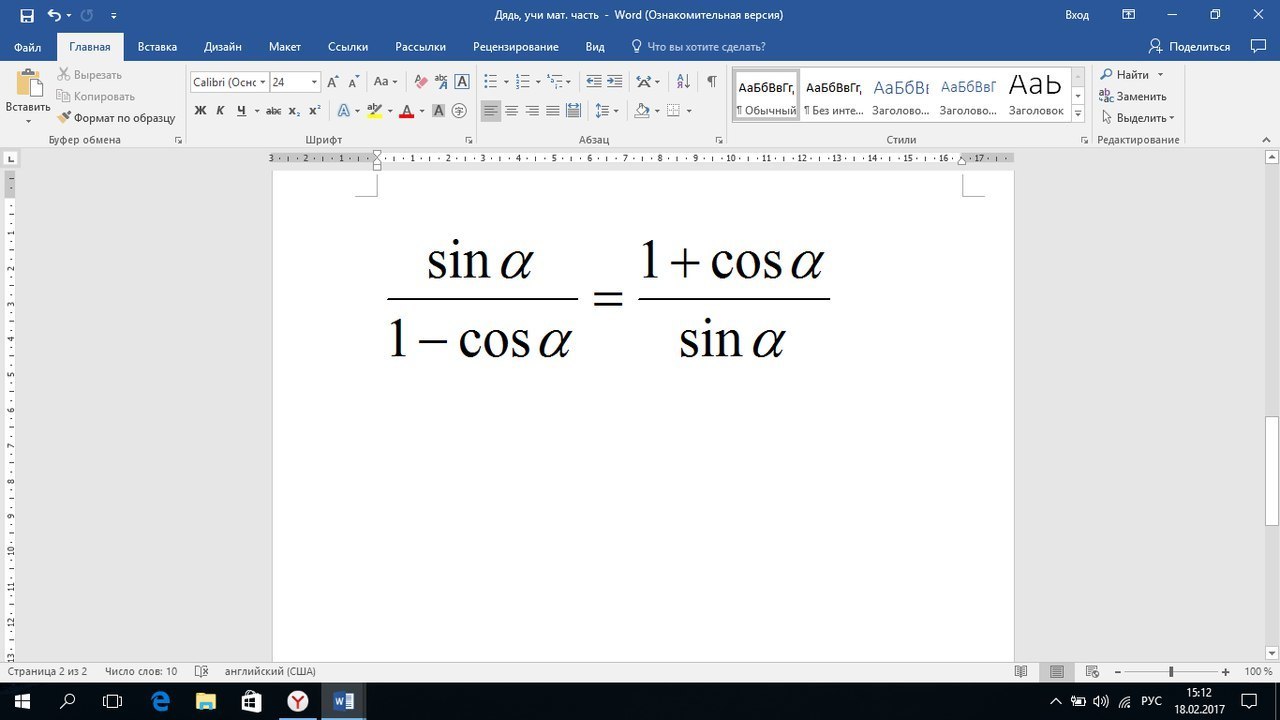The width and height of the screenshot is (1280, 720).
Task: Center-align the paragraph
Action: [511, 111]
